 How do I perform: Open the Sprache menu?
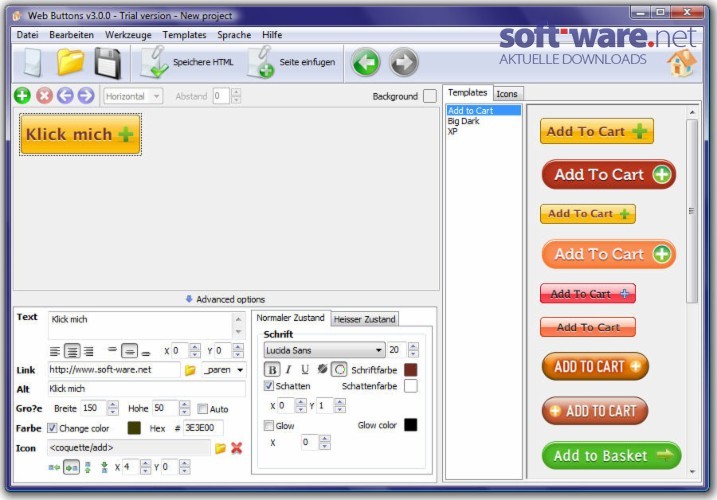234,35
